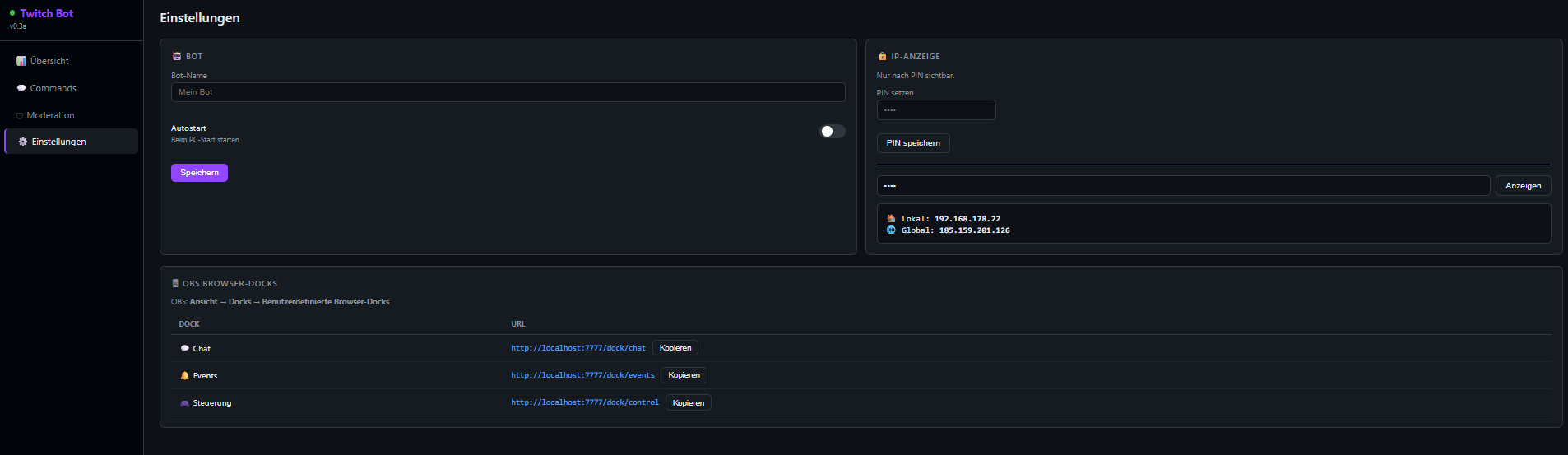Click the globe icon beside Global IP
This screenshot has width=1568, height=455.
[x=891, y=230]
